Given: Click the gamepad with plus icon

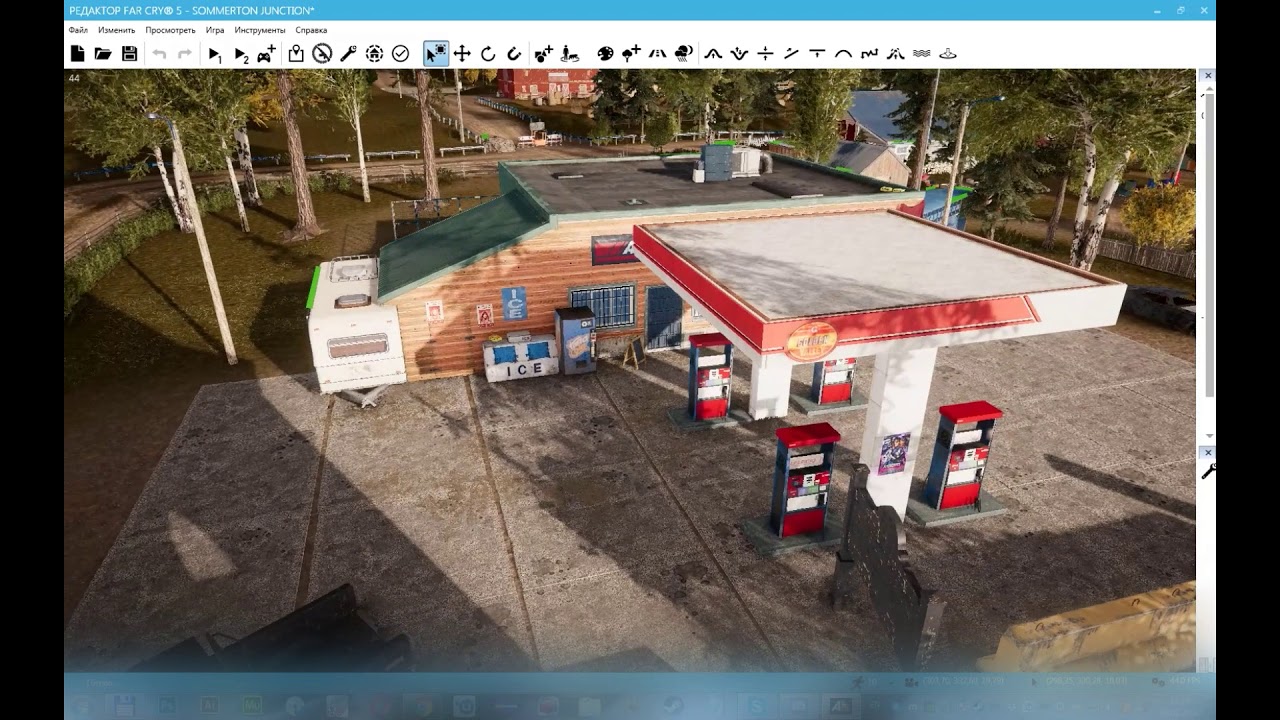Looking at the screenshot, I should coord(267,54).
